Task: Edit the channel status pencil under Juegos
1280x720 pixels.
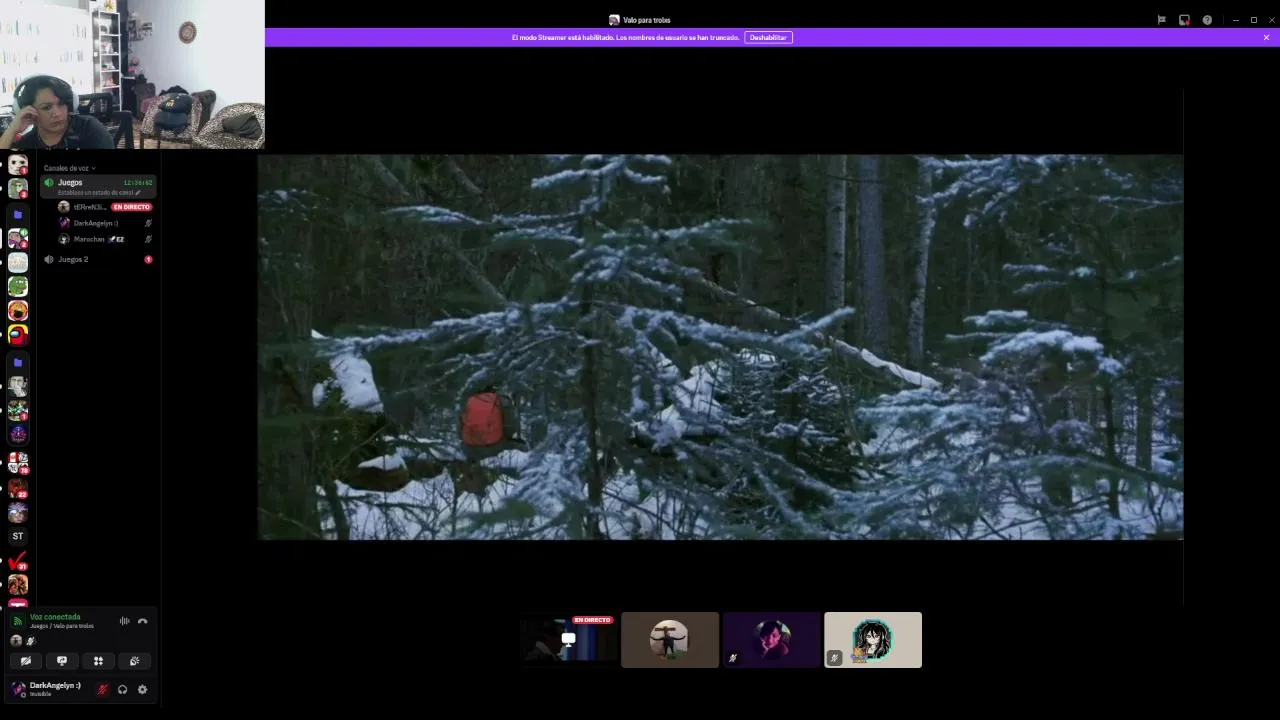Action: (138, 192)
